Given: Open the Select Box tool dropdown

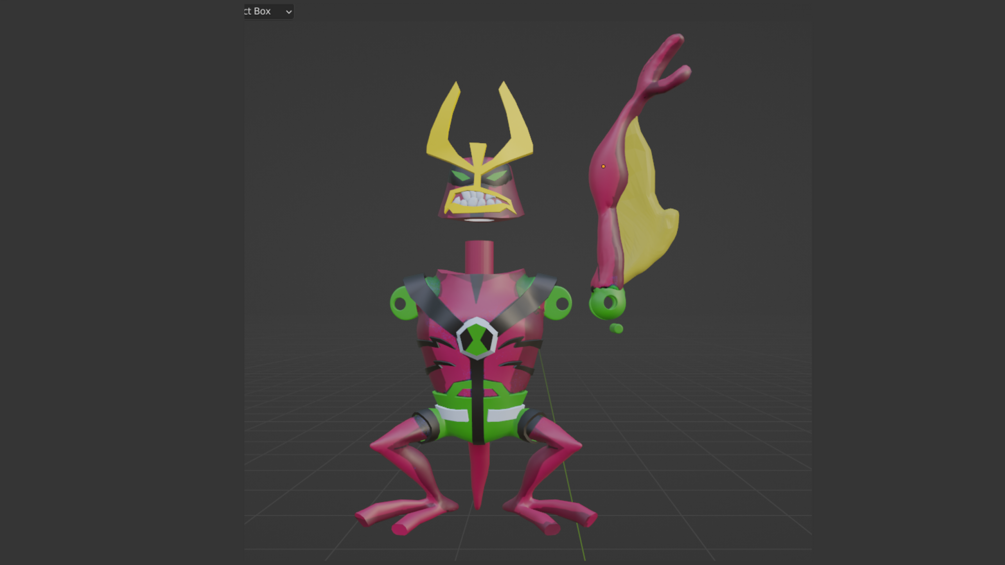Looking at the screenshot, I should 269,11.
